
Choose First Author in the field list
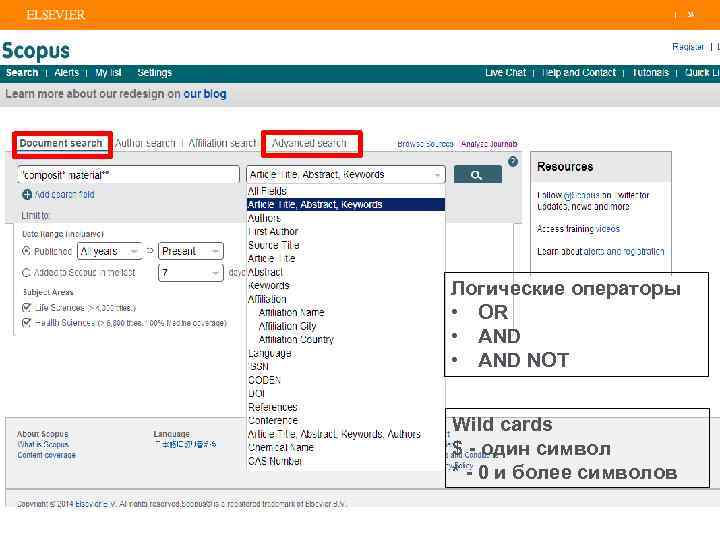(273, 231)
